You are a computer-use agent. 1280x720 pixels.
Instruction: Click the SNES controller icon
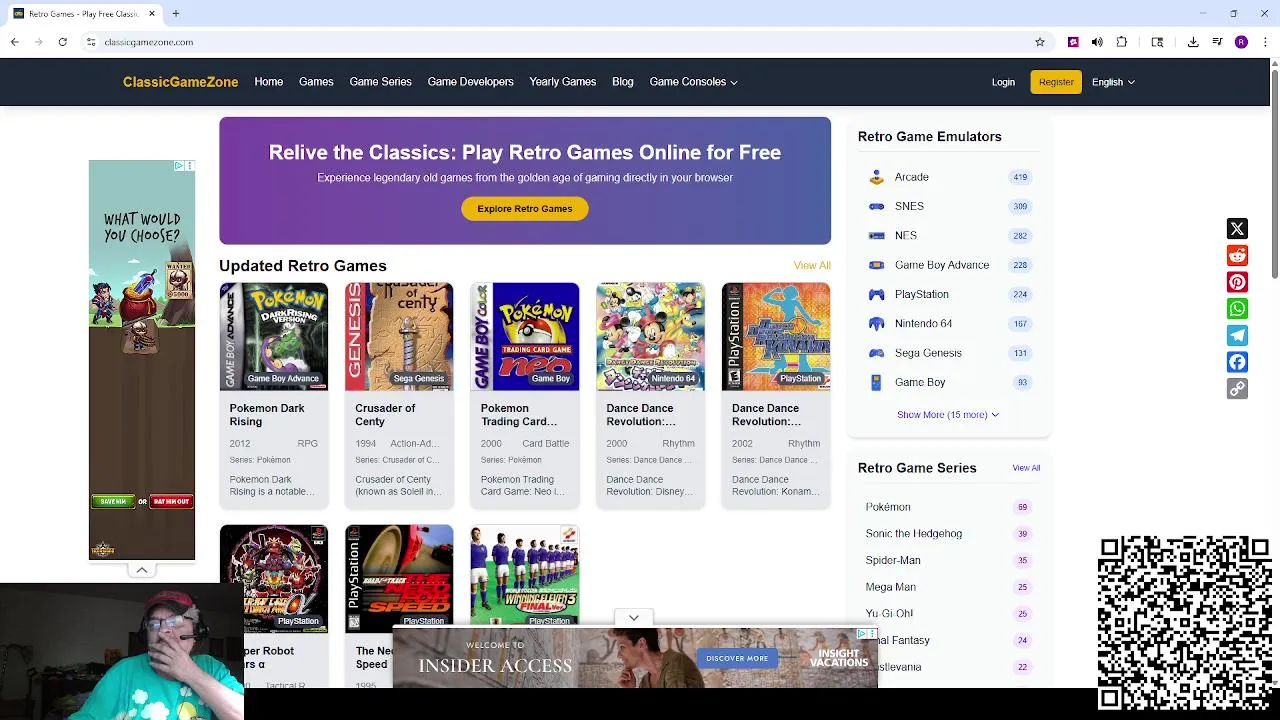pyautogui.click(x=876, y=206)
